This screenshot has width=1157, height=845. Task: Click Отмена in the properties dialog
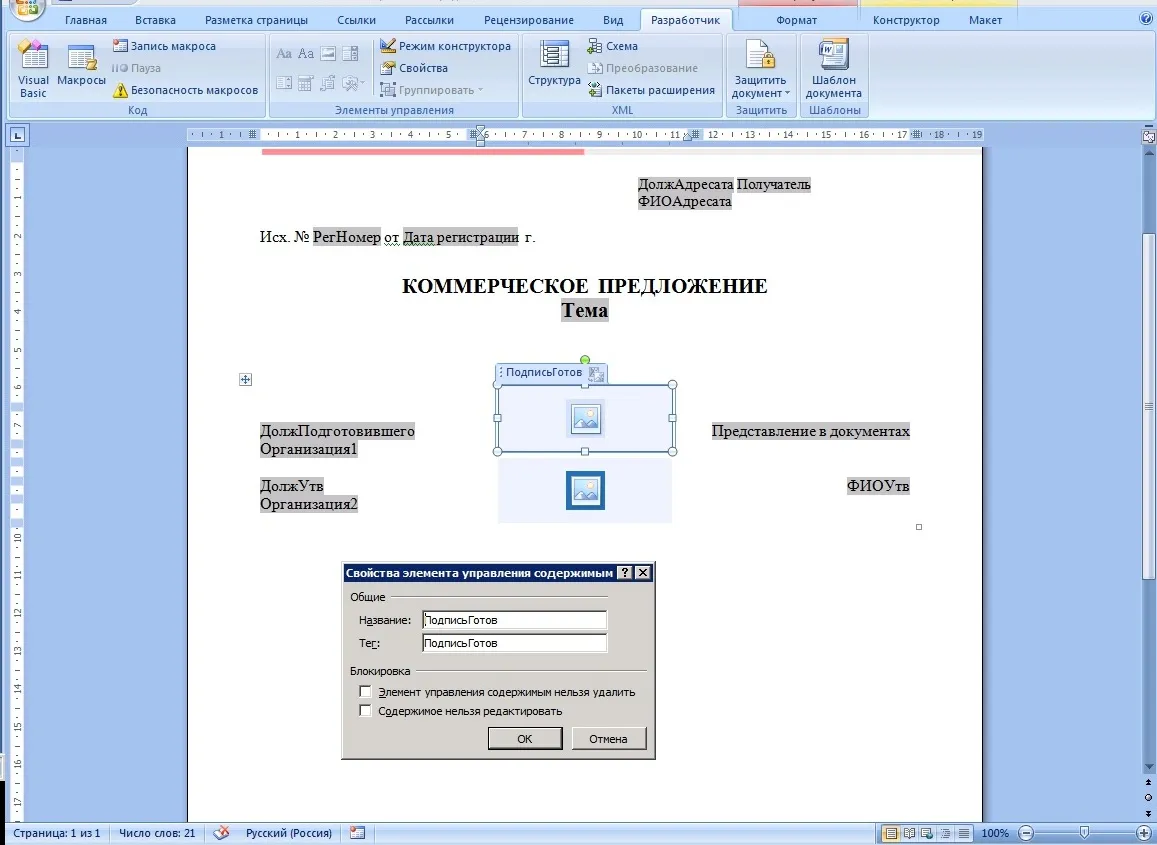[x=609, y=739]
